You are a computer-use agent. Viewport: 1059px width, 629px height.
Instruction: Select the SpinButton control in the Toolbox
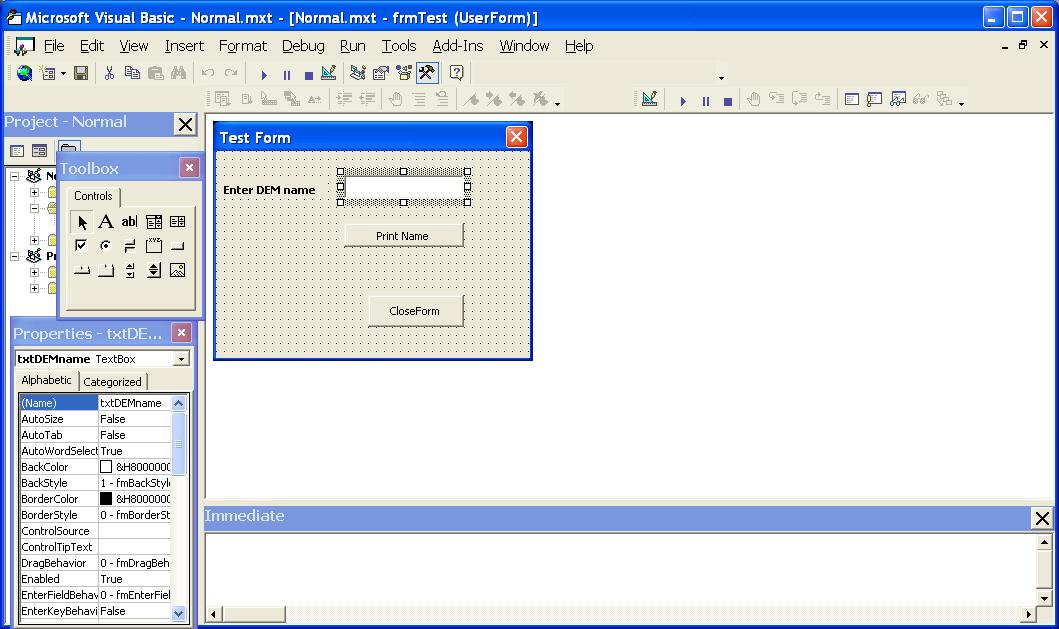tap(153, 270)
